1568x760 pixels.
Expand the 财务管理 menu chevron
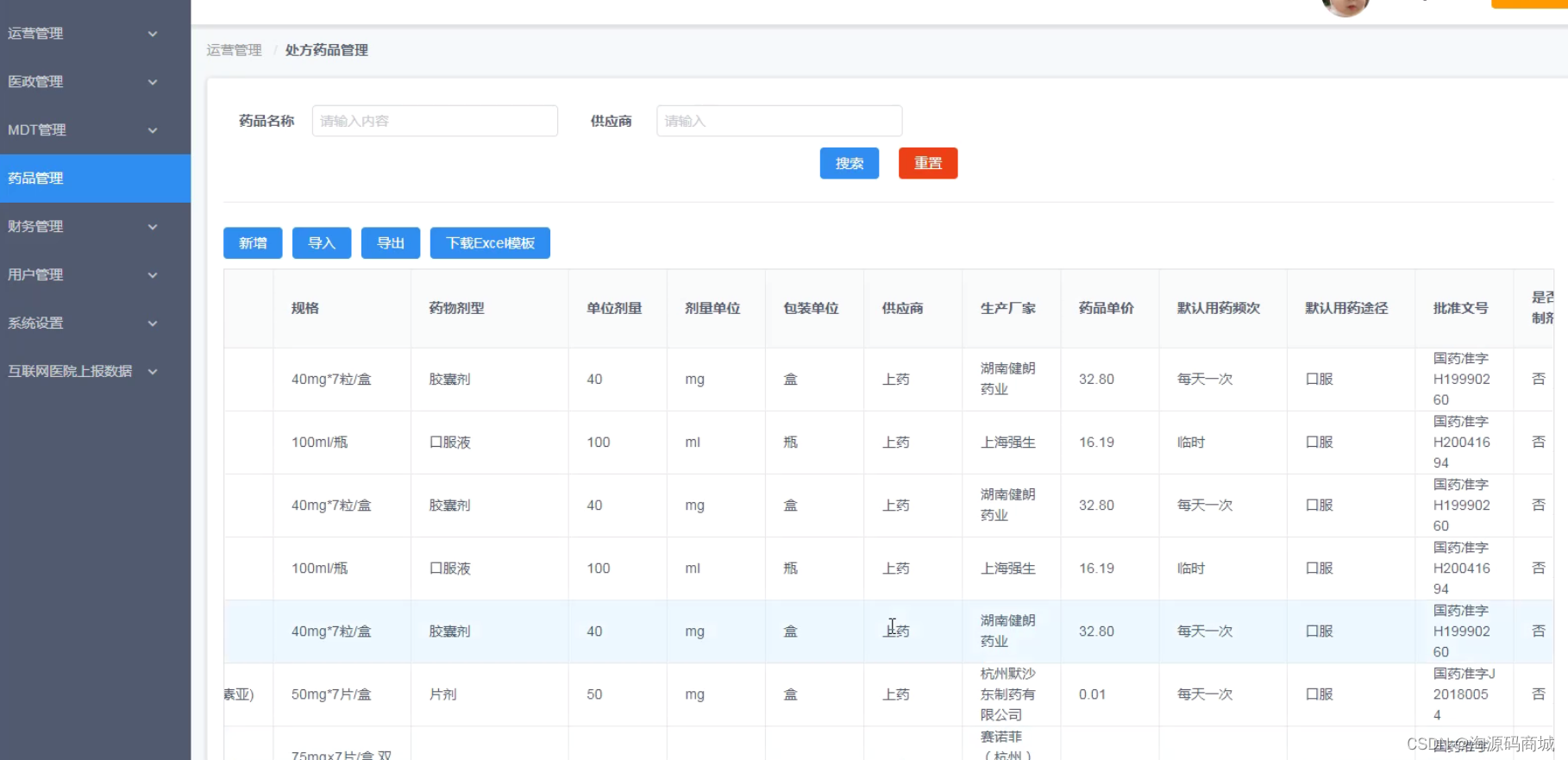(x=153, y=227)
